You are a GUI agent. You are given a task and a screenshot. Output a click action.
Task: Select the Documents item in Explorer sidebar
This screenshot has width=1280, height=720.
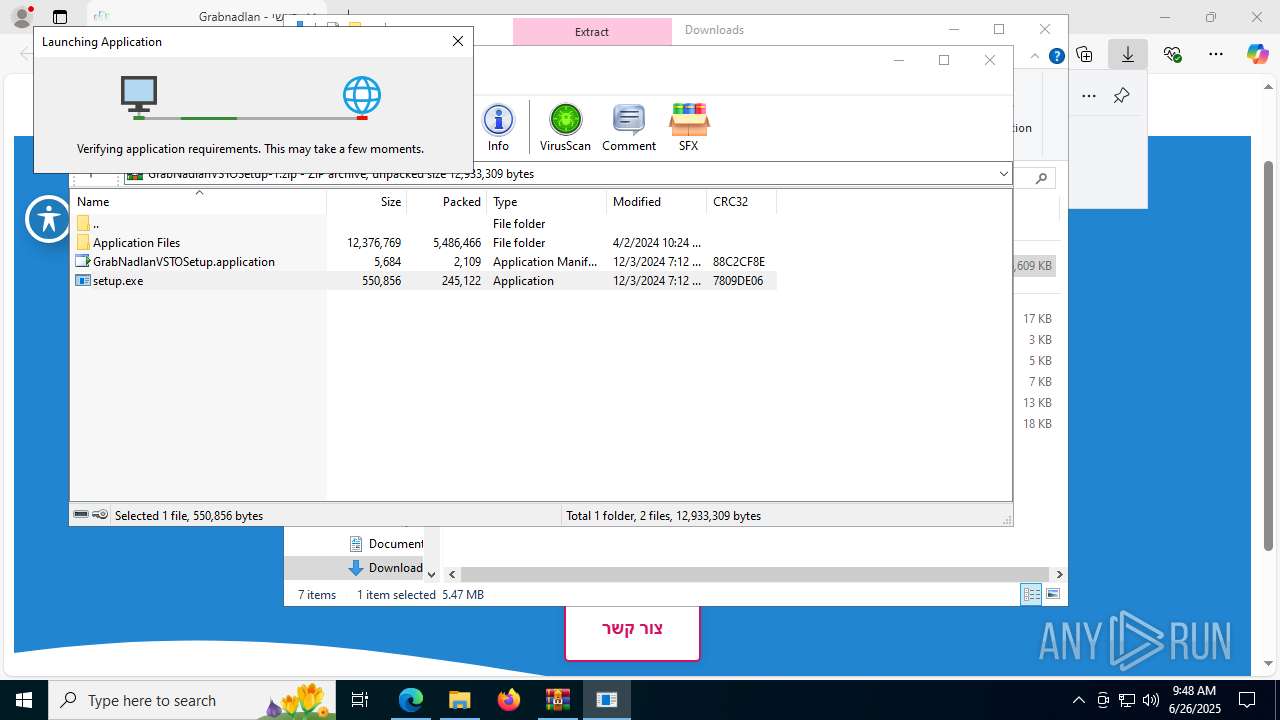tap(386, 544)
